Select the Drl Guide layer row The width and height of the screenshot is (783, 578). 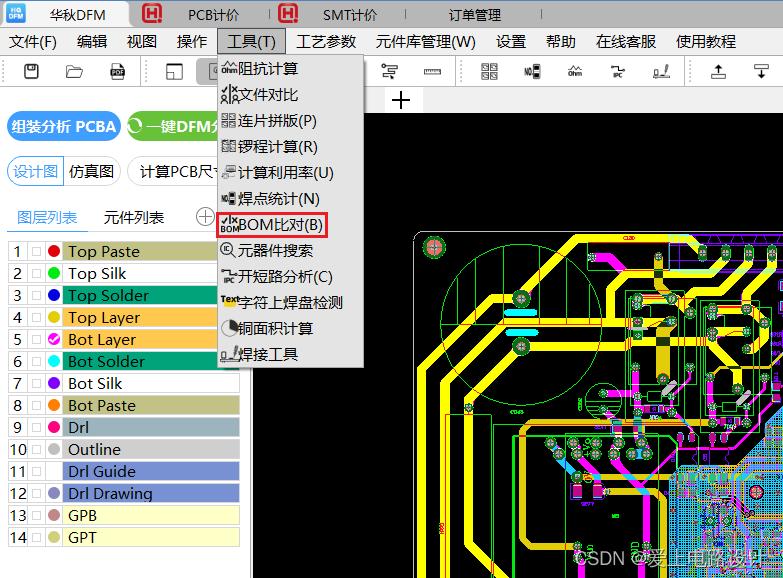click(124, 471)
